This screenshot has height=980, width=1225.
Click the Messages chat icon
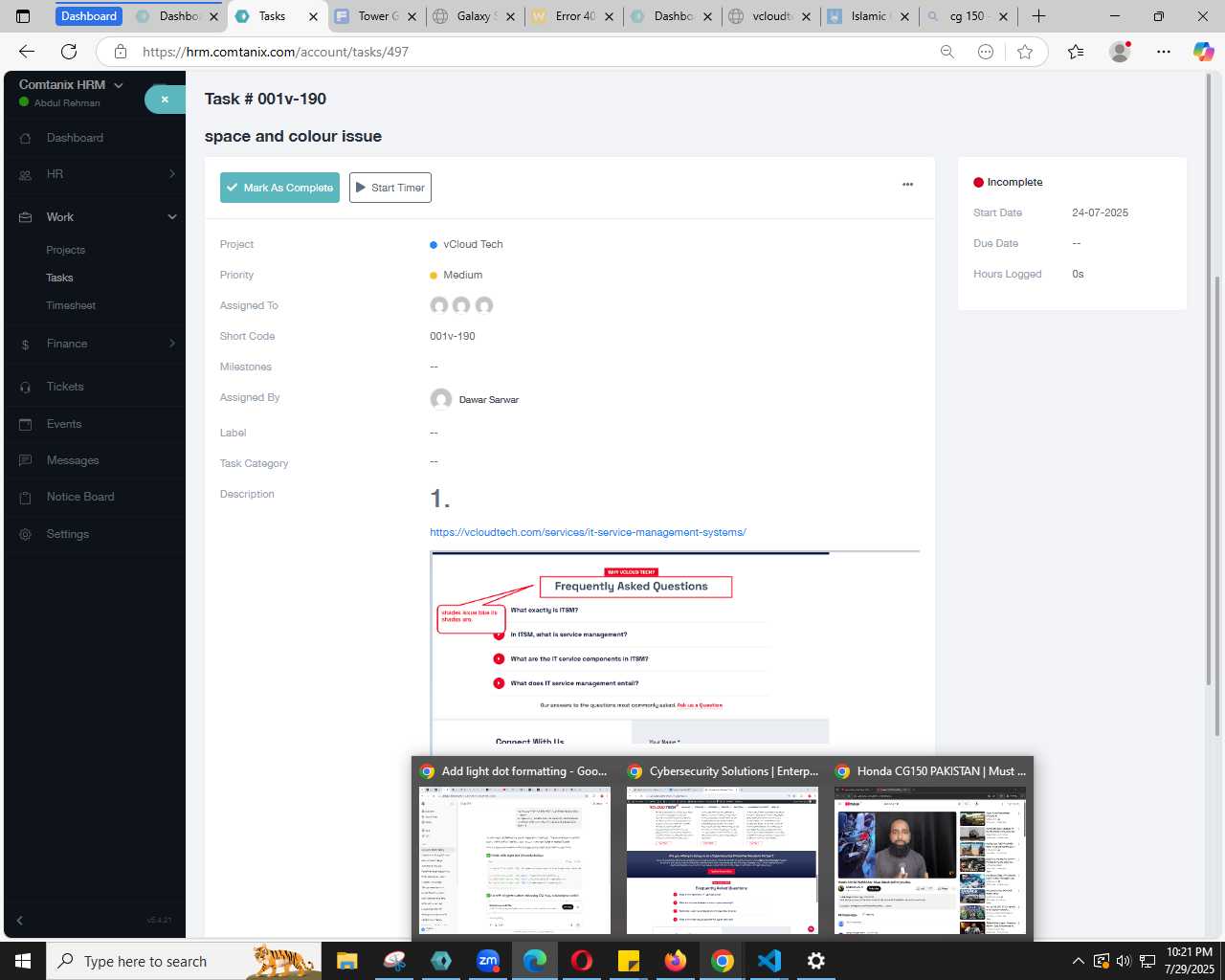[25, 460]
